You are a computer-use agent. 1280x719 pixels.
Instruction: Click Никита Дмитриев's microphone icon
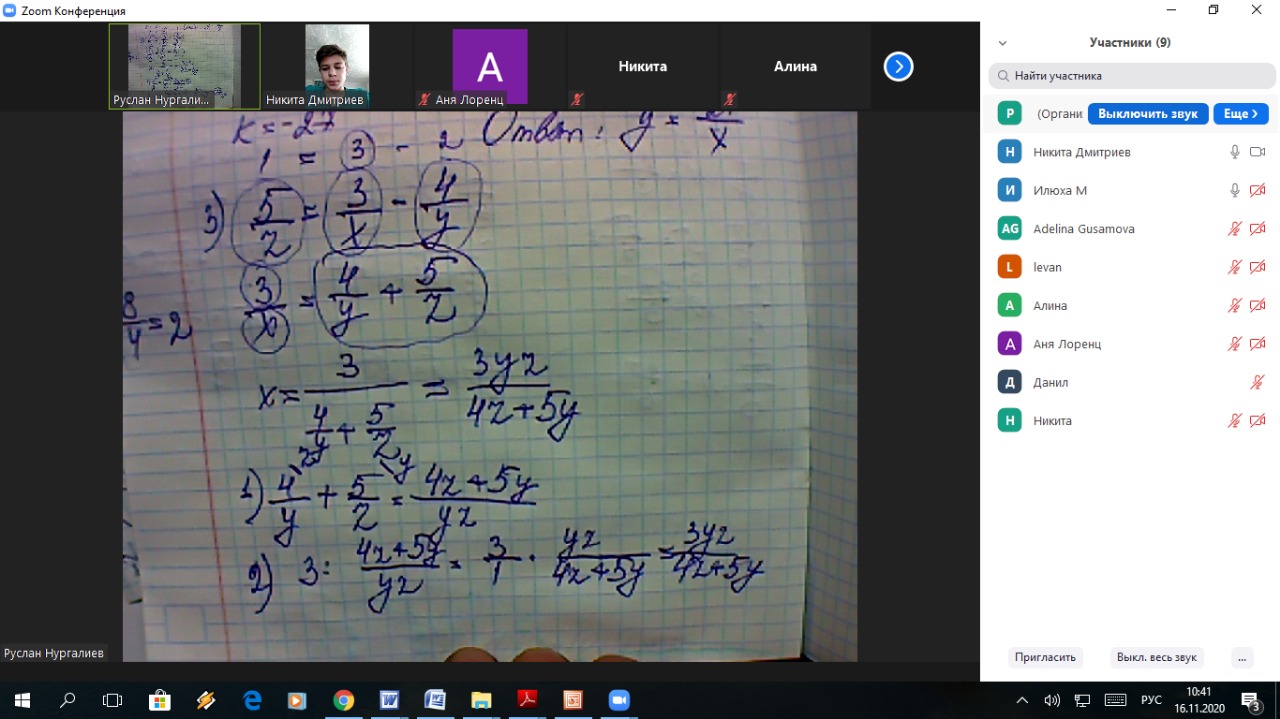click(x=1235, y=152)
